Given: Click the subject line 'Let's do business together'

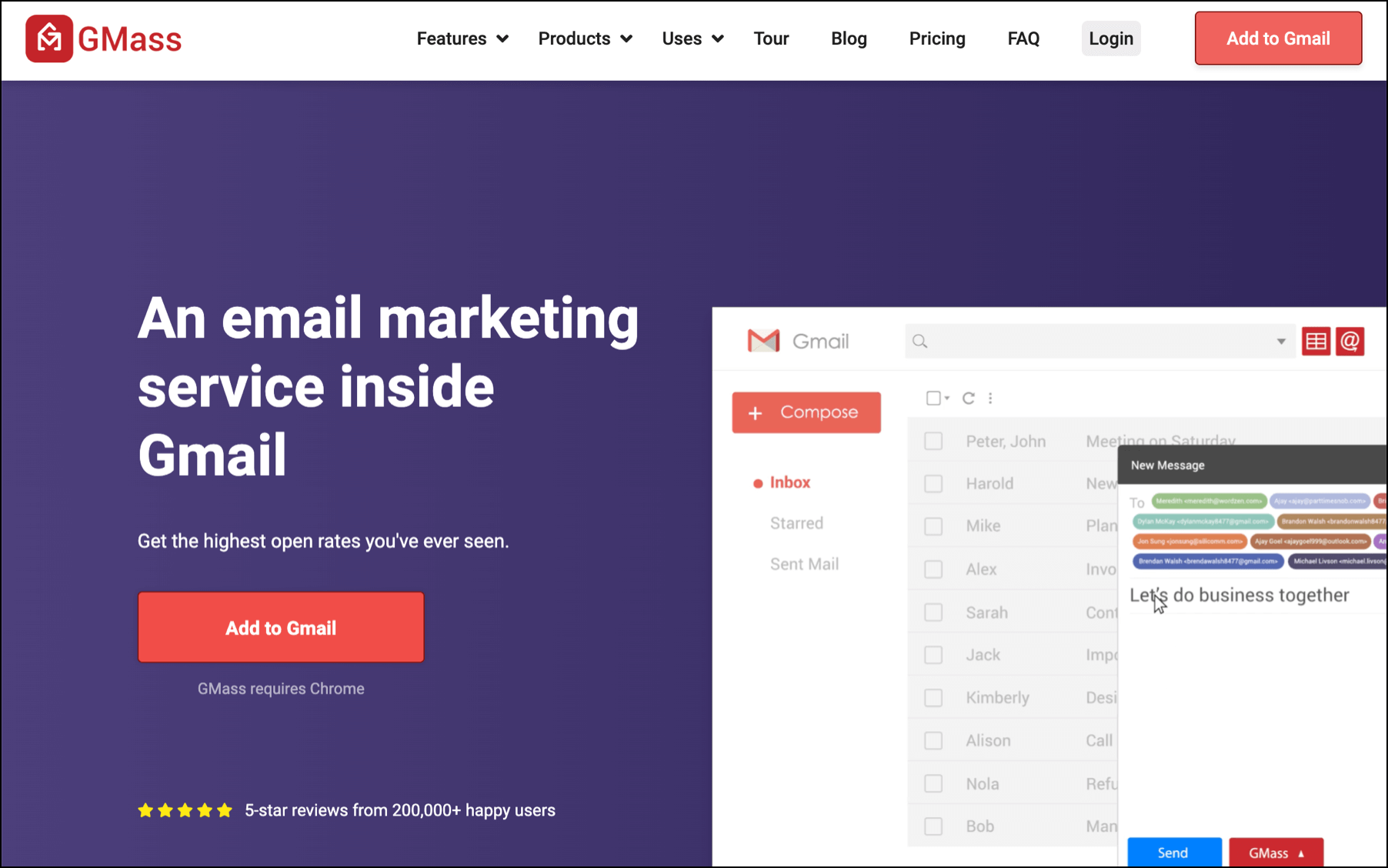Looking at the screenshot, I should (x=1240, y=595).
